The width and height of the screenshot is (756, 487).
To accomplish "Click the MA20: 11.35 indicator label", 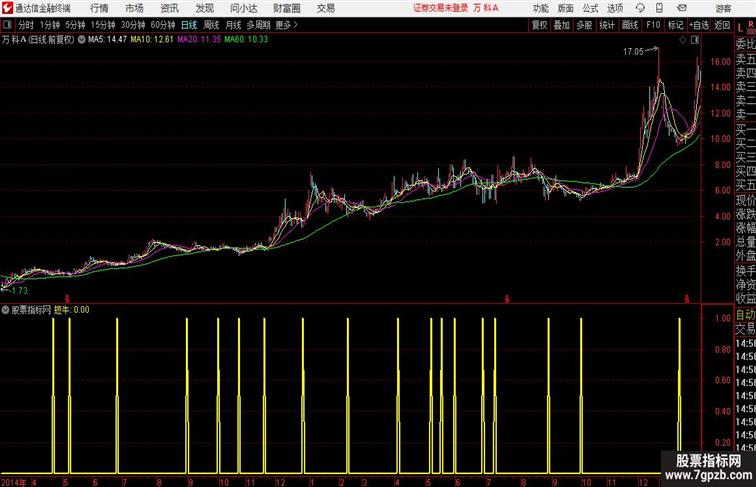I will tap(199, 40).
